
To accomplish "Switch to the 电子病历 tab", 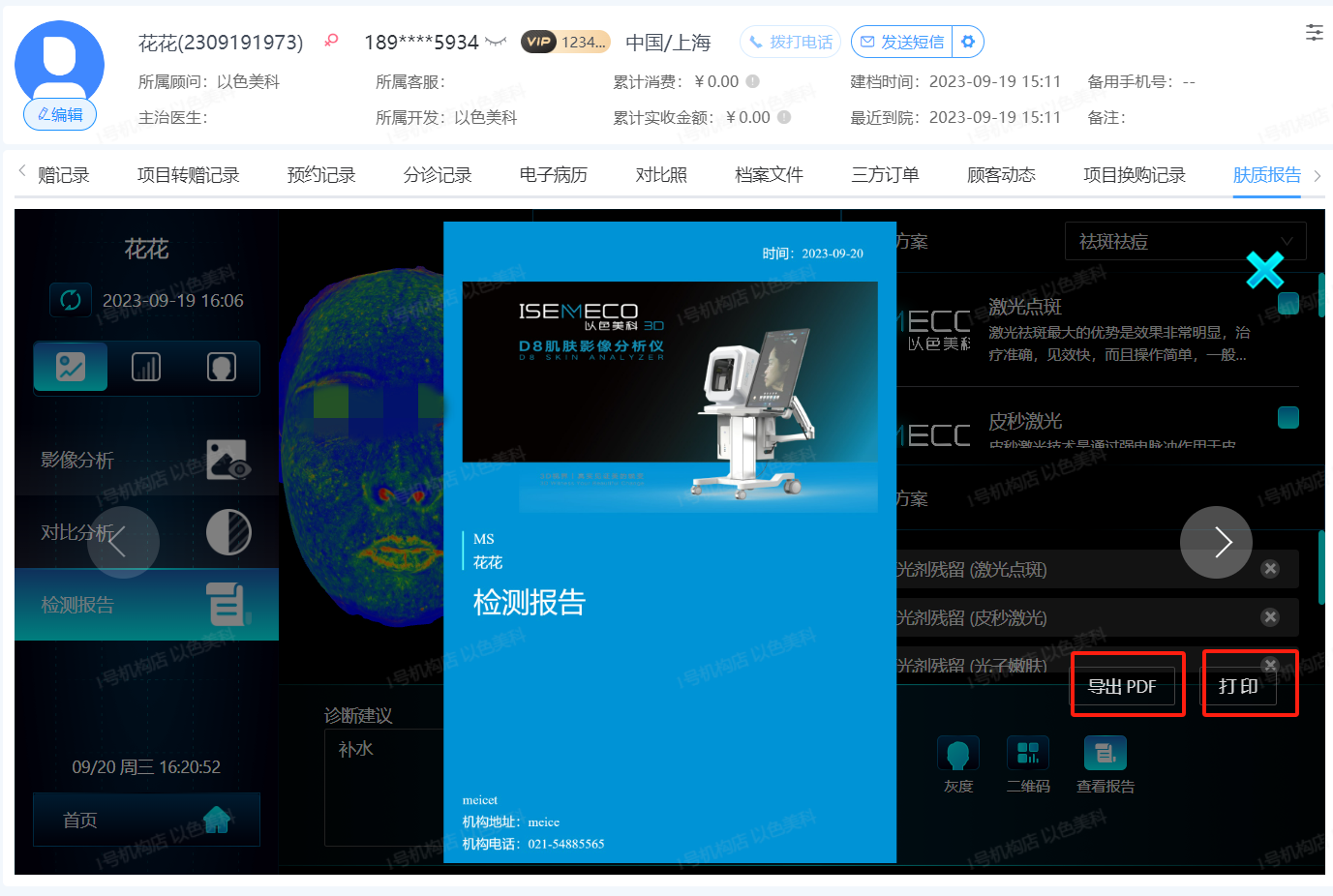I will (x=553, y=175).
